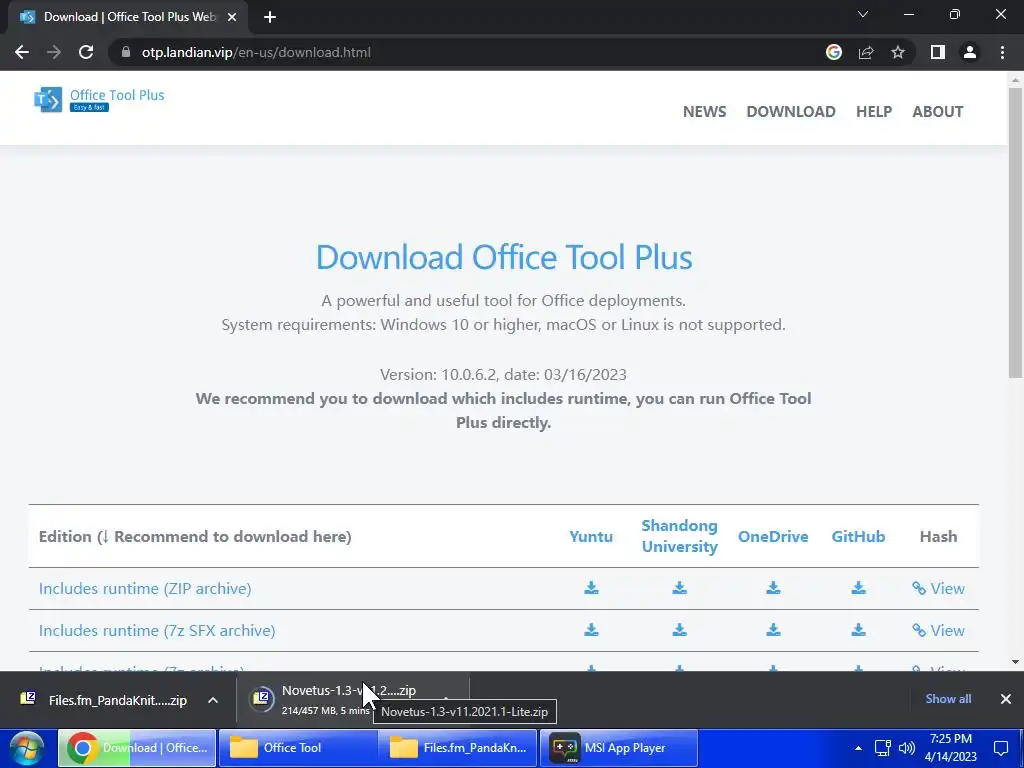
Task: Download 7z SFX archive from GitHub
Action: click(858, 630)
